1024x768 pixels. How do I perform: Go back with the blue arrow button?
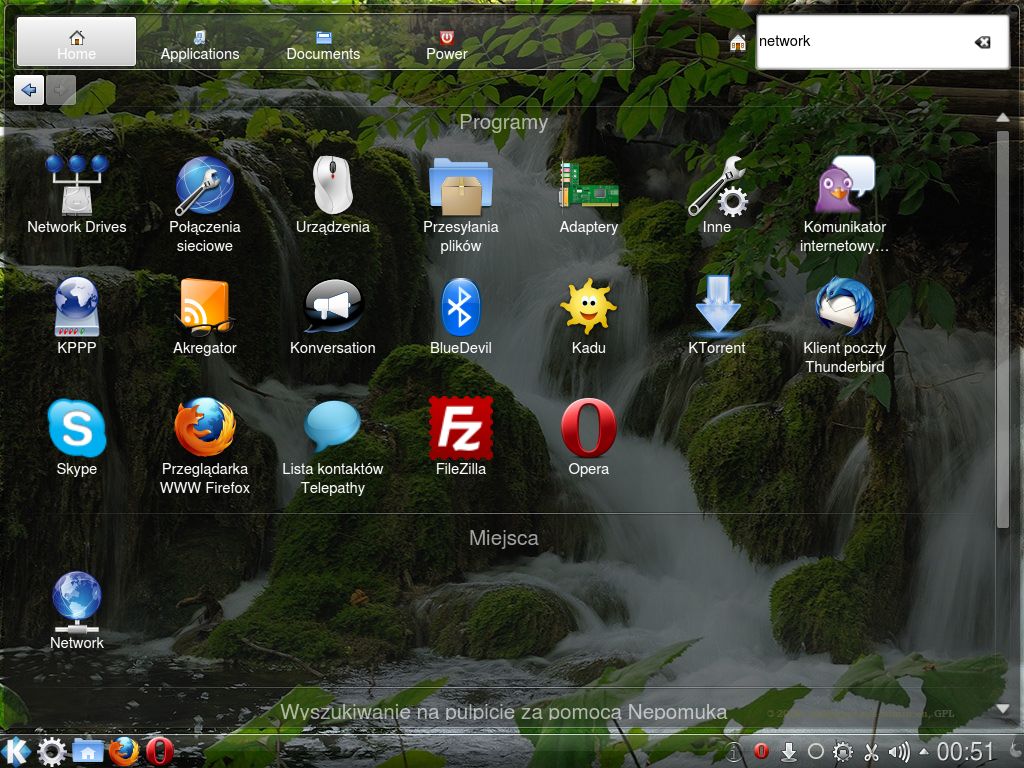click(29, 89)
